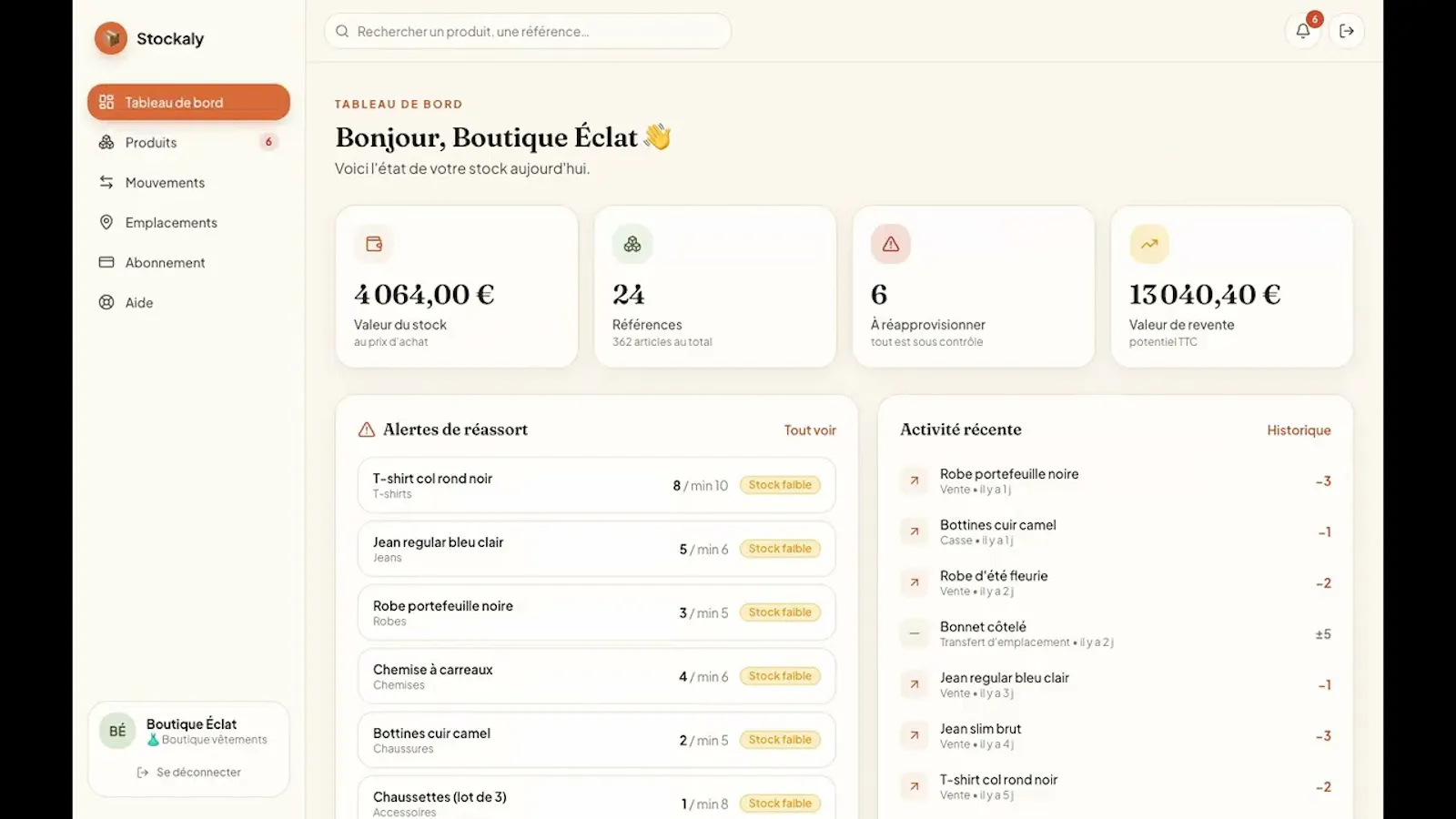Viewport: 1456px width, 819px height.
Task: Click the arrow icon for T-shirt col rond noir activity
Action: coord(915,786)
